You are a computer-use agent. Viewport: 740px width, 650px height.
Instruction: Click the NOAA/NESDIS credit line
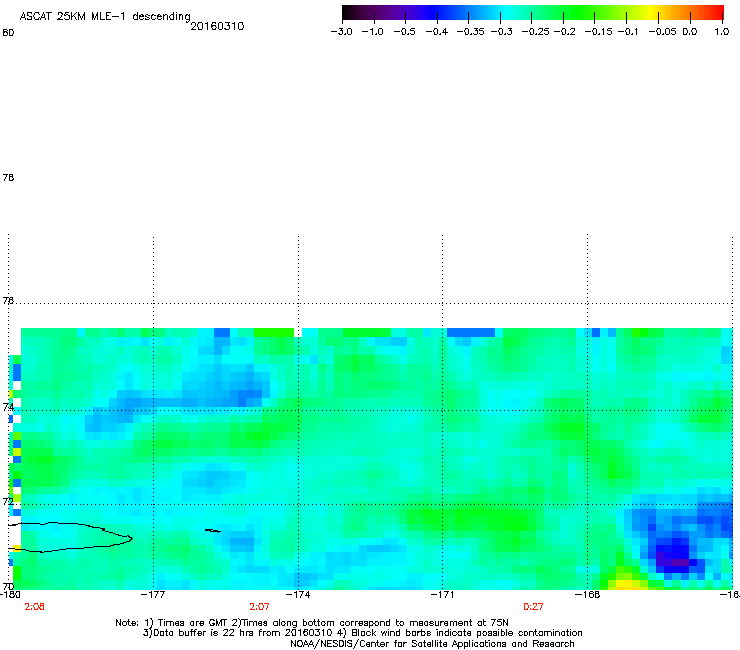point(432,644)
